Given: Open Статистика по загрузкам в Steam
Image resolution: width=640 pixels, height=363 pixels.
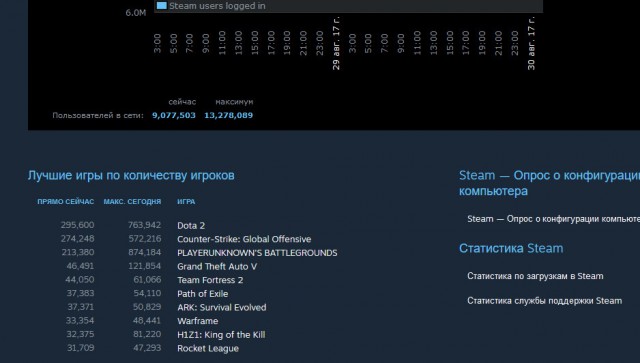Looking at the screenshot, I should pyautogui.click(x=535, y=276).
